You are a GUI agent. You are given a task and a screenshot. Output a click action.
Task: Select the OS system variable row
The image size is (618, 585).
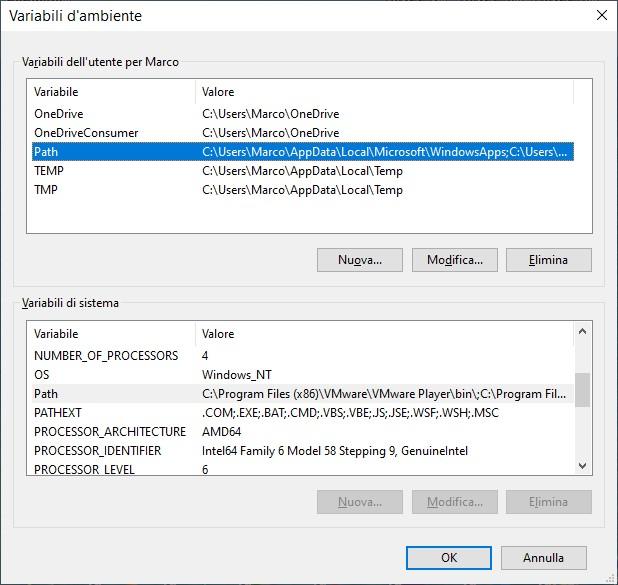click(42, 375)
